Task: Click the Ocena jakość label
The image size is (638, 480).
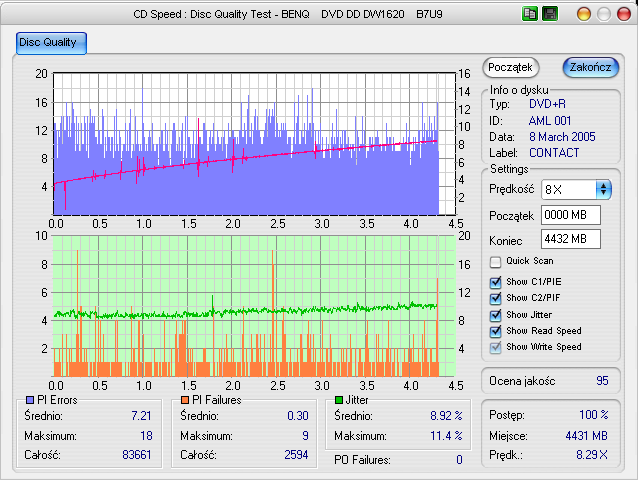Action: click(x=522, y=381)
